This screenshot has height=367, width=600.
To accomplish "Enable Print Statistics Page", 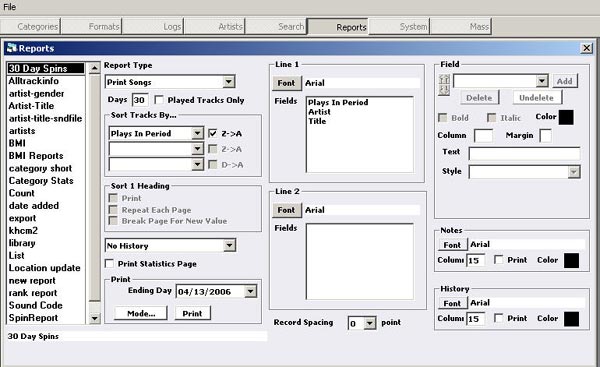I will pyautogui.click(x=109, y=263).
